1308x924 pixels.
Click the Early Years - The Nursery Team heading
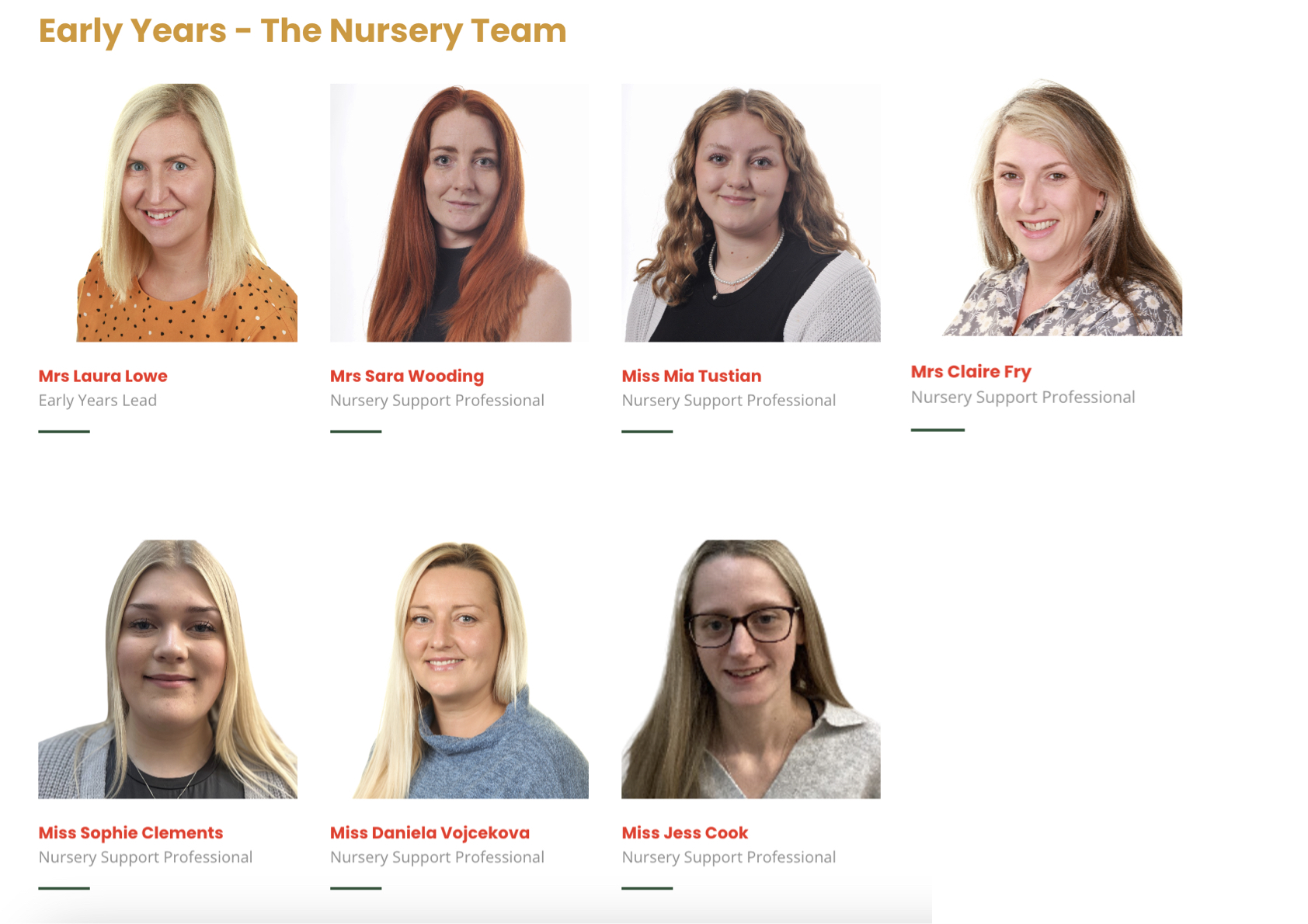[302, 31]
